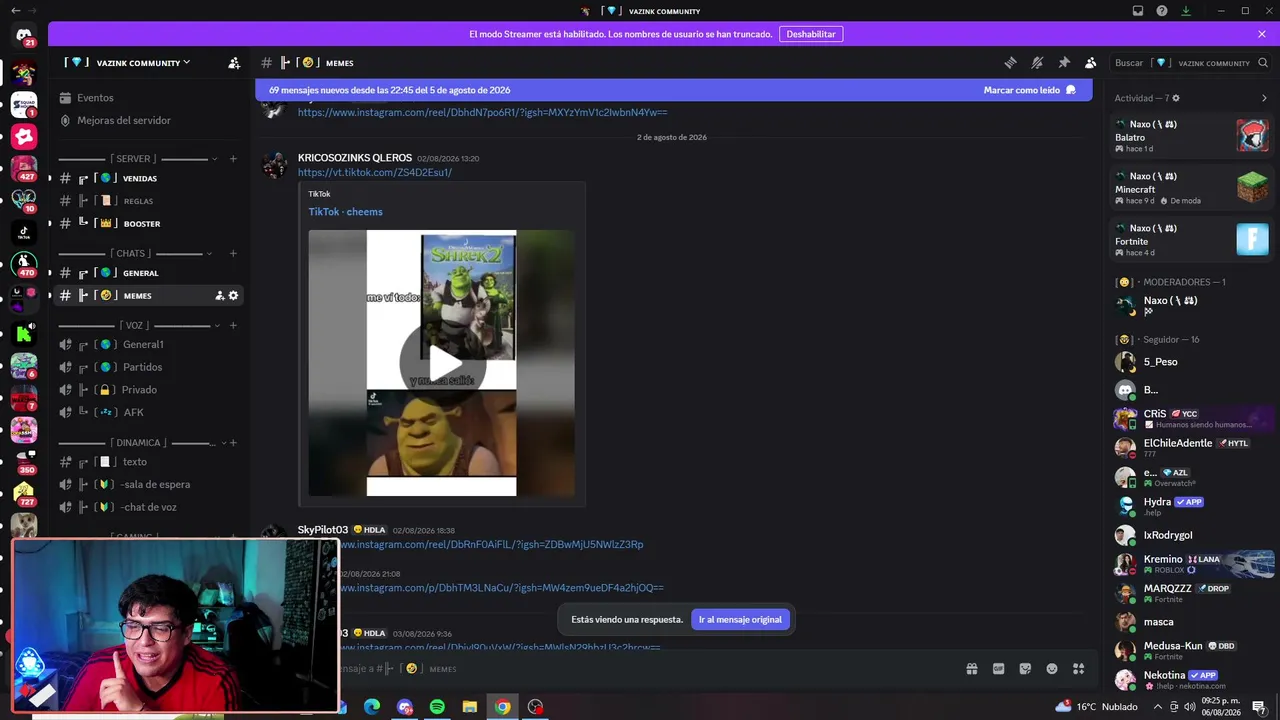Click Marcar como leído button
Viewport: 1280px width, 720px height.
click(x=1029, y=90)
